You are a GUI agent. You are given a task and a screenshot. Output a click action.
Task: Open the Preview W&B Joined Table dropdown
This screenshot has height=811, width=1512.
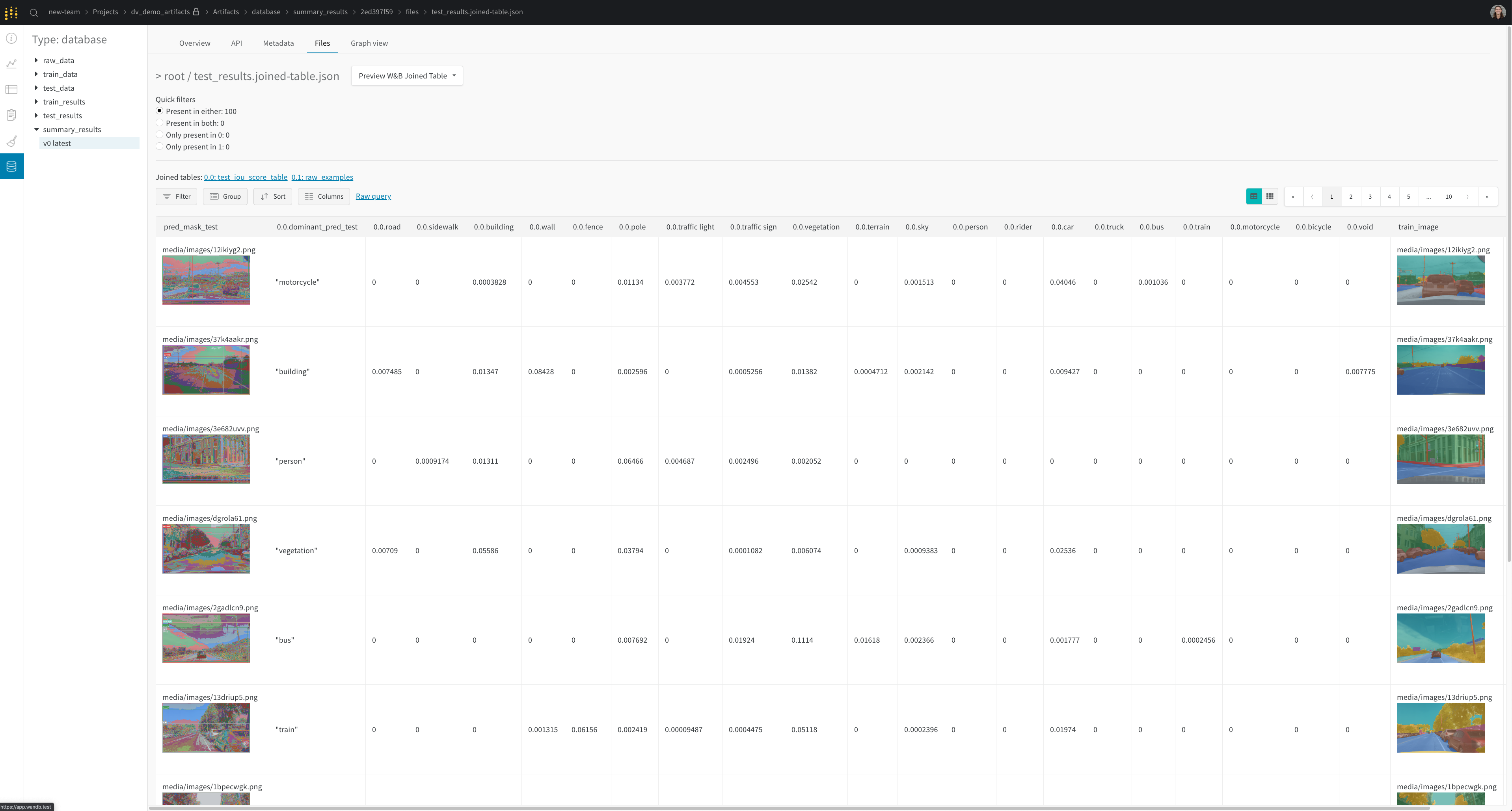click(407, 76)
